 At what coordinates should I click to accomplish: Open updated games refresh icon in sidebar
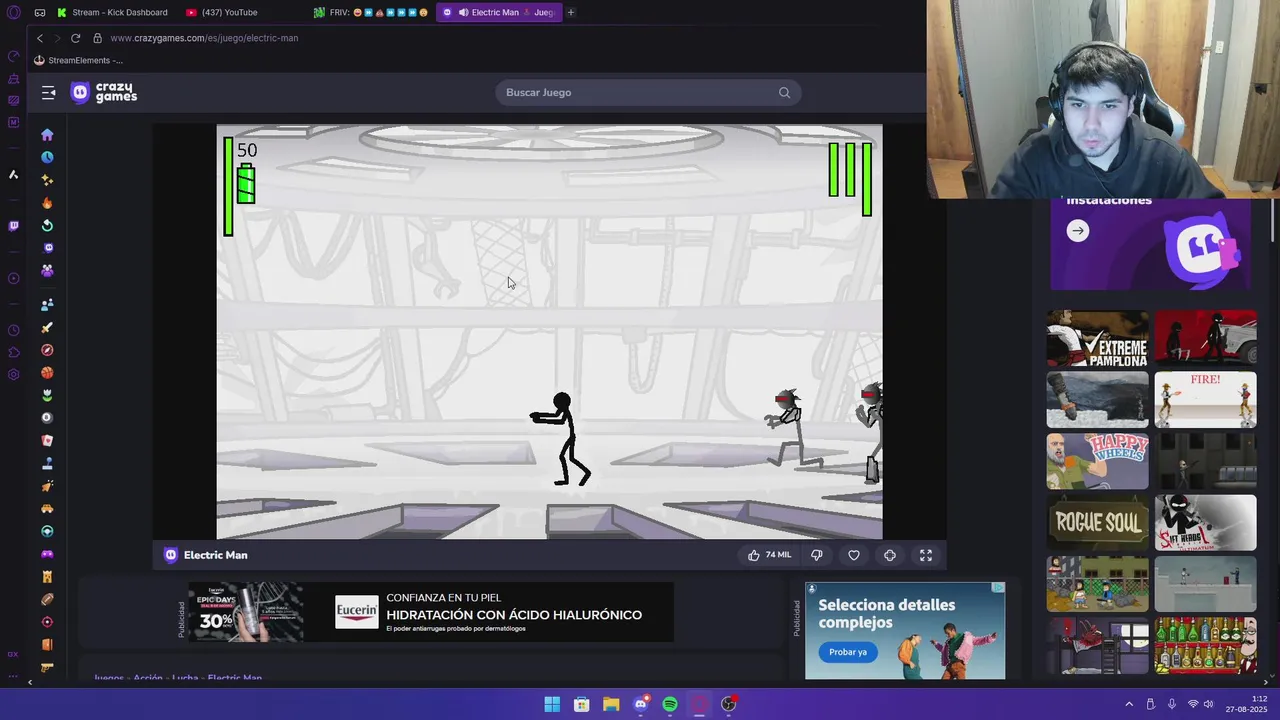point(47,226)
